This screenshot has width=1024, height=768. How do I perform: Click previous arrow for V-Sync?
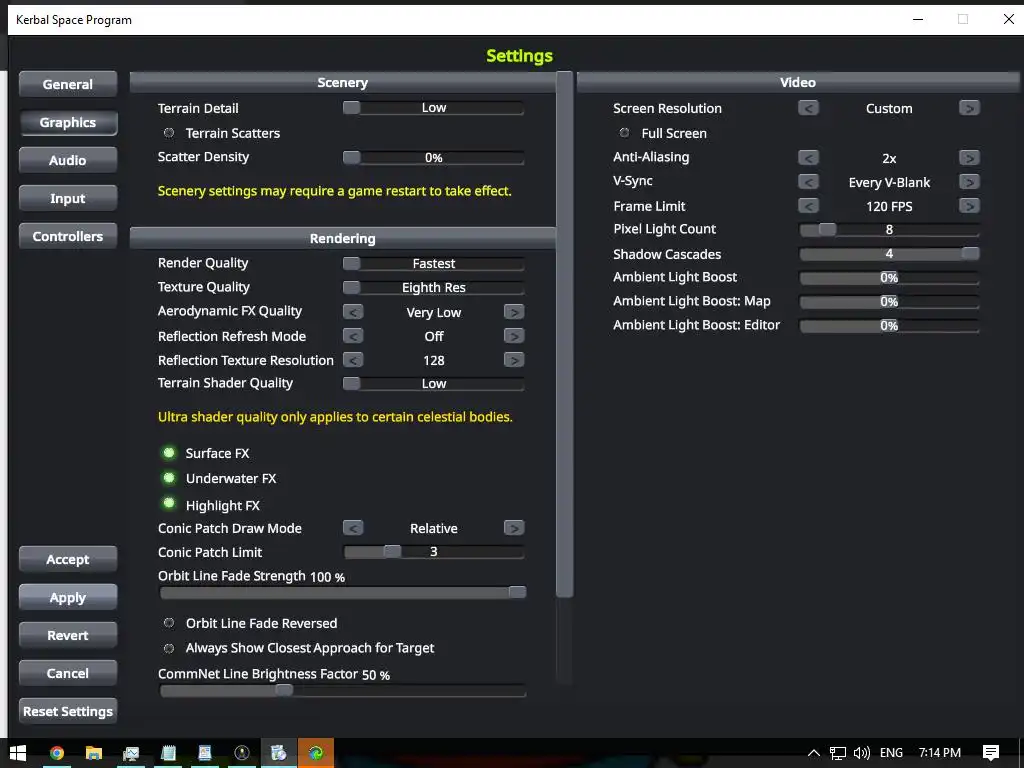pos(808,182)
